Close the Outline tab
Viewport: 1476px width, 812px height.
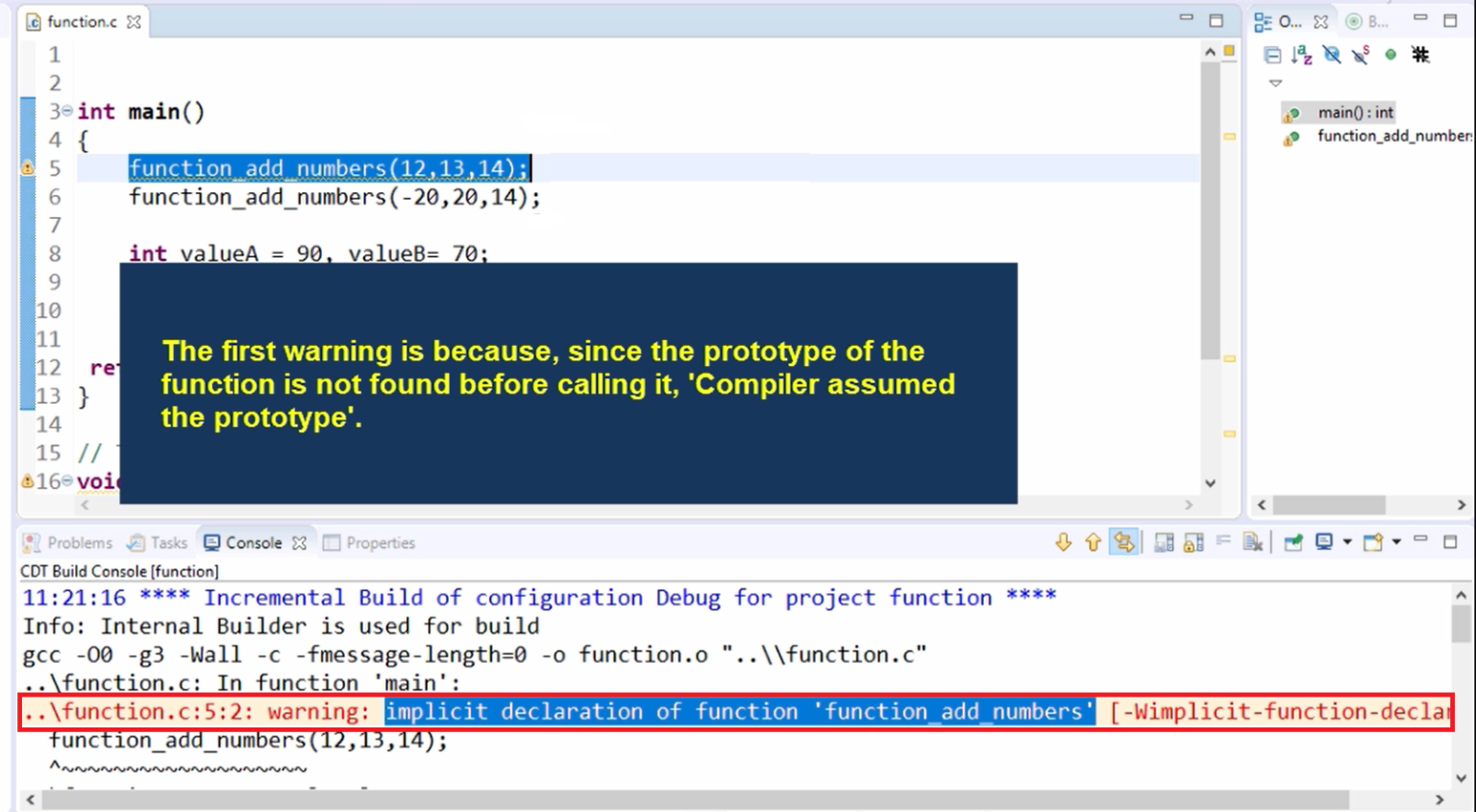[x=1321, y=21]
